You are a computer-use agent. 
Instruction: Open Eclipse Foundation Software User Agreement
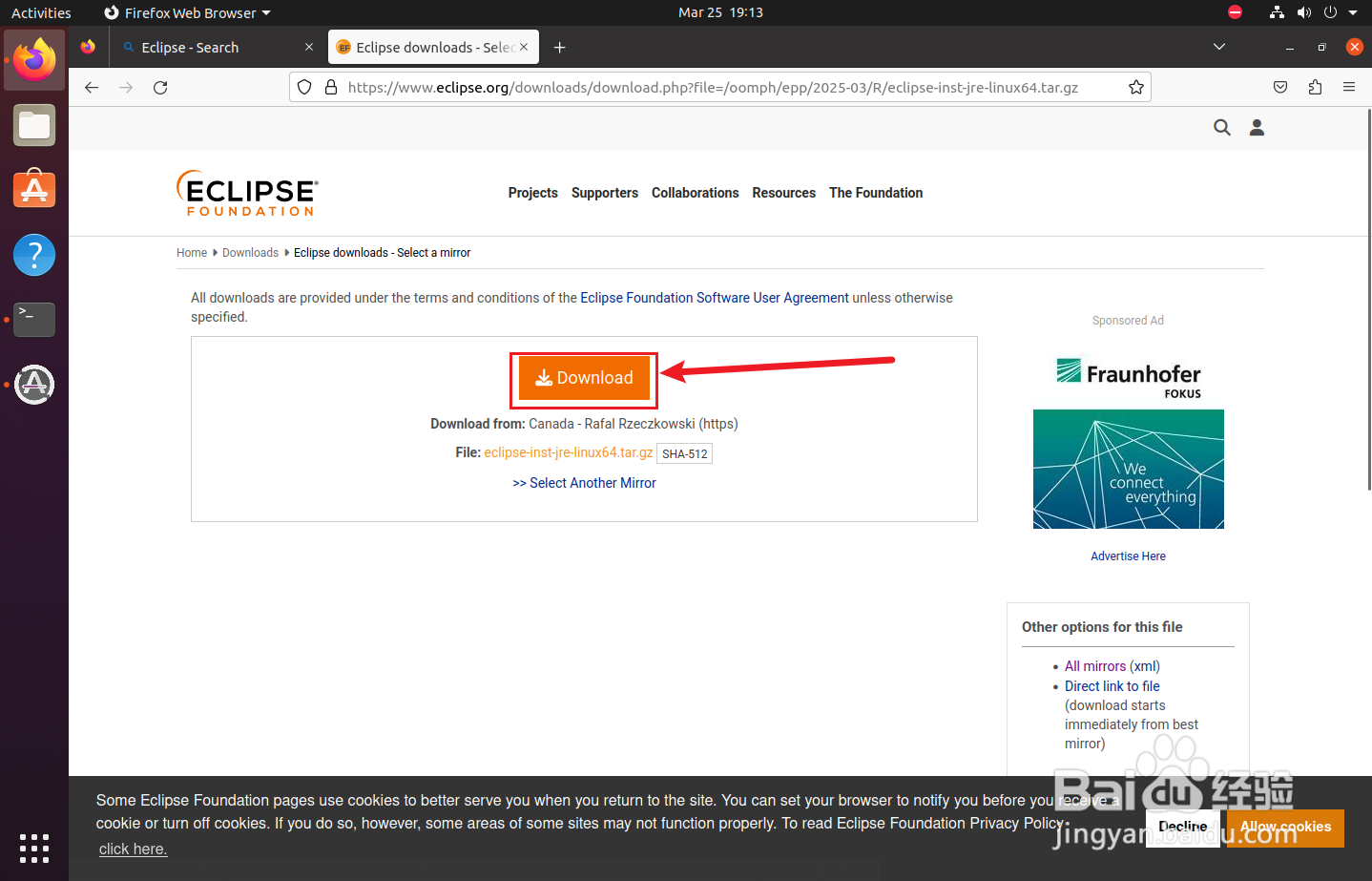715,298
